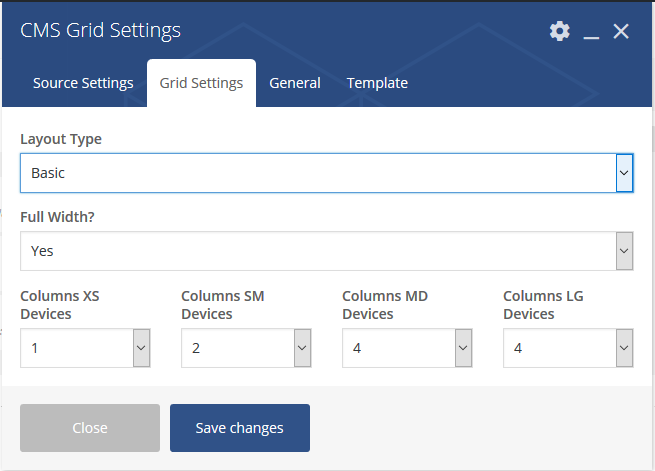
Task: Go to the Template tab
Action: click(377, 83)
